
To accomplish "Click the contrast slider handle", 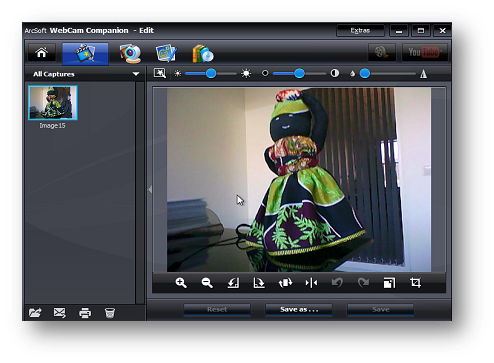I will click(299, 73).
